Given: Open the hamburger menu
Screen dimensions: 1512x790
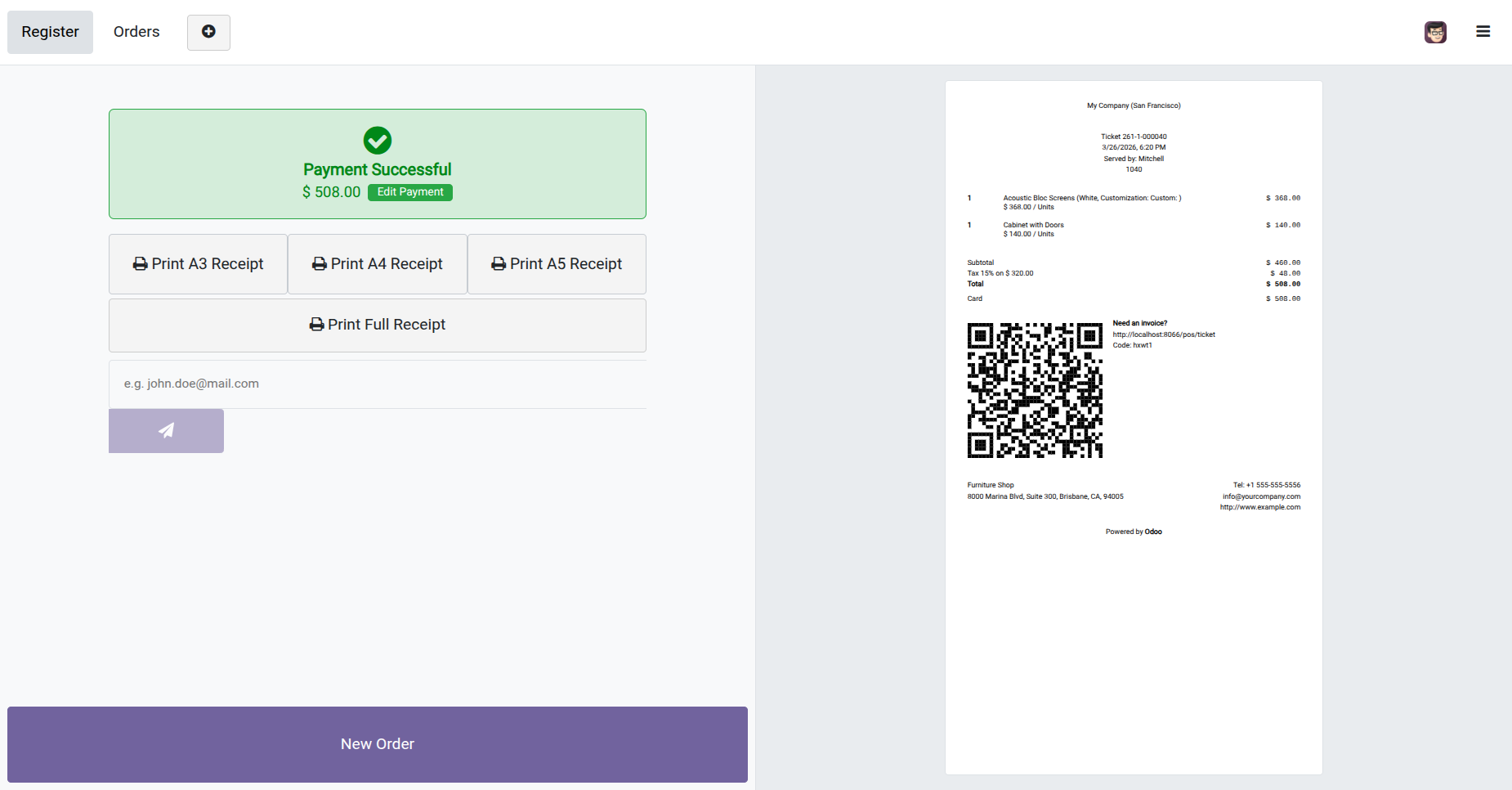Looking at the screenshot, I should click(1483, 32).
